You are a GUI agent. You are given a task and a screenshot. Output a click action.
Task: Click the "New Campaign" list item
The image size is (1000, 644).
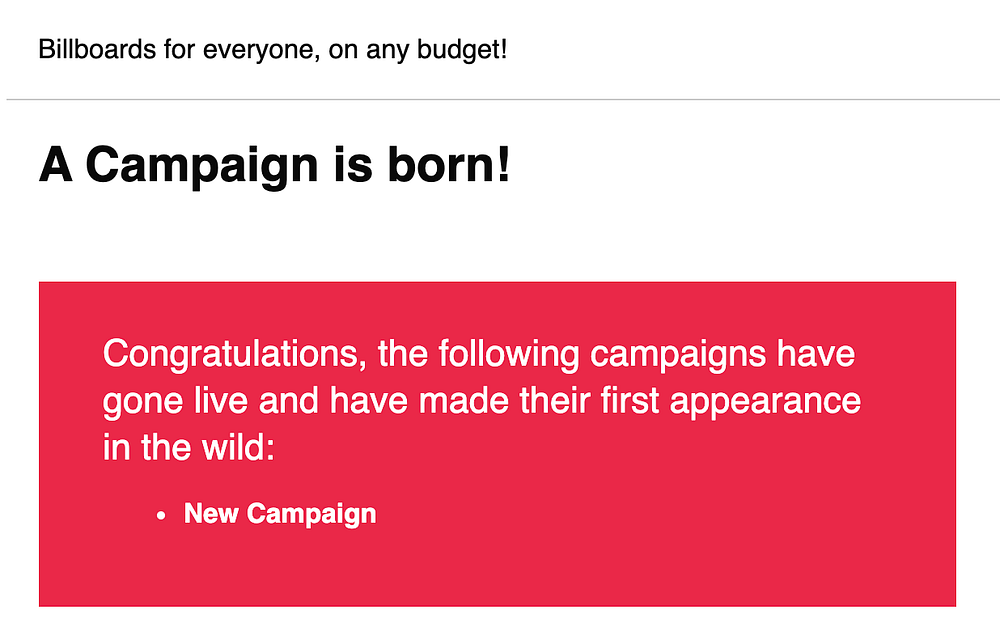(x=280, y=514)
